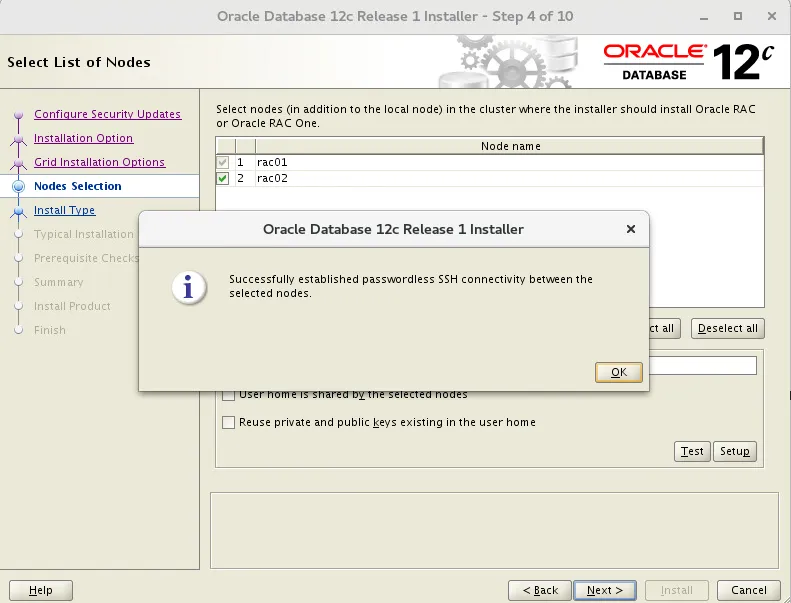Proceed with the Next button
The width and height of the screenshot is (791, 603).
[605, 590]
